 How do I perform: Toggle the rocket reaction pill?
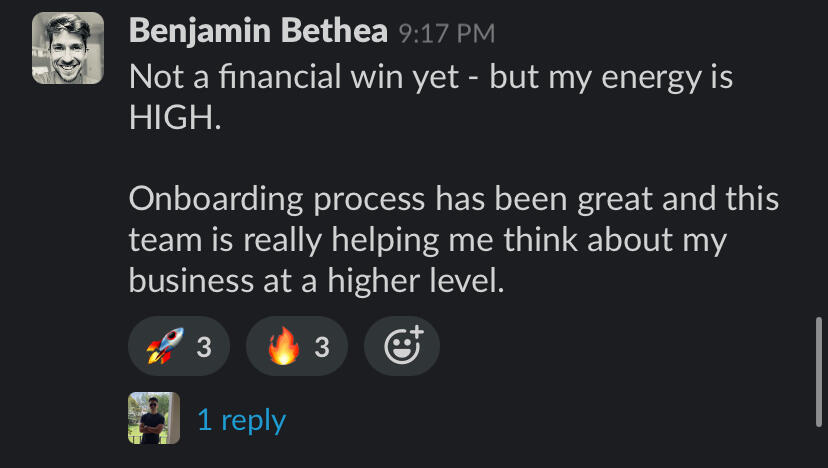[180, 347]
